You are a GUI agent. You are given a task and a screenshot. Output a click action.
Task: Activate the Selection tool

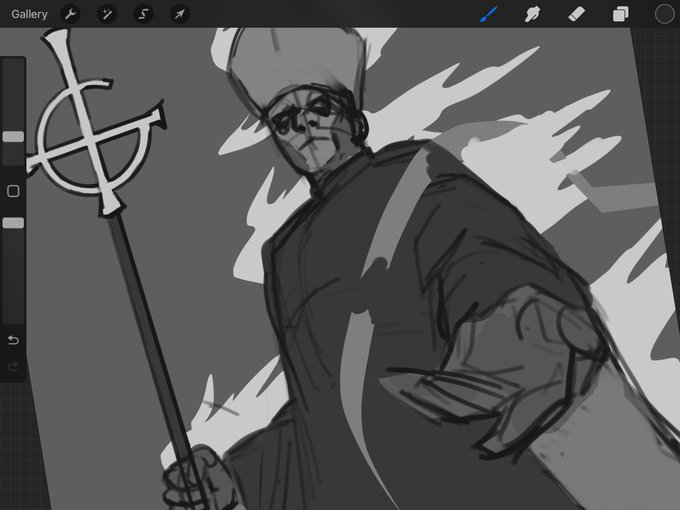(x=143, y=14)
